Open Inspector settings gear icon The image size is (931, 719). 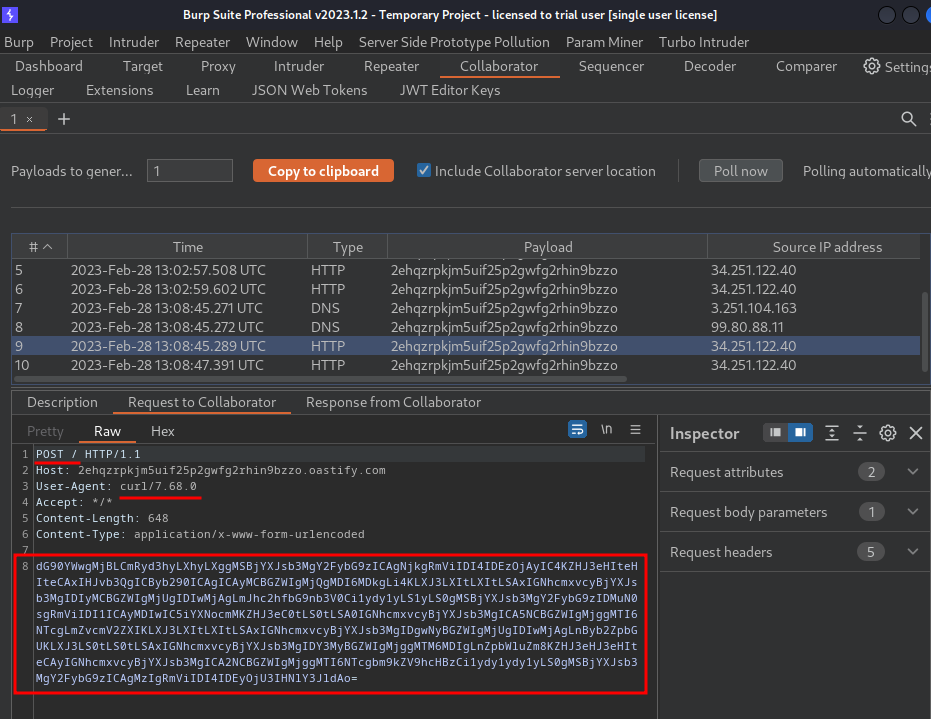888,433
